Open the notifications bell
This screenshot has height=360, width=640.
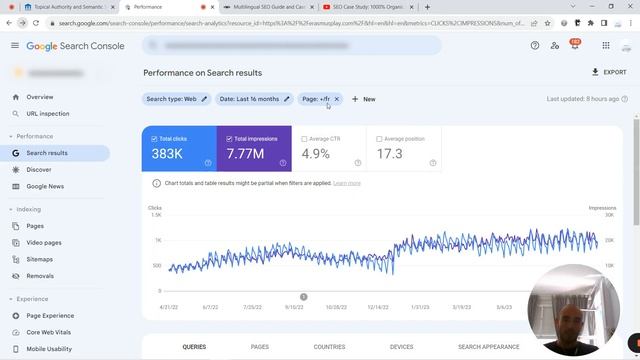(x=575, y=45)
